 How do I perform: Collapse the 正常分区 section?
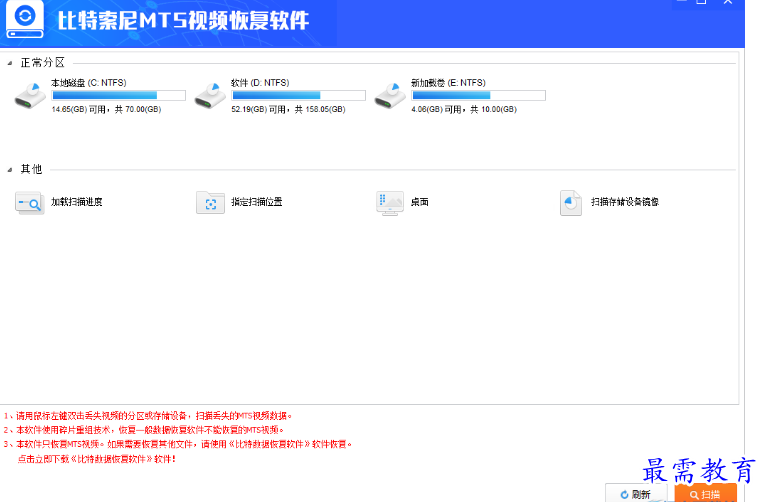[10, 63]
